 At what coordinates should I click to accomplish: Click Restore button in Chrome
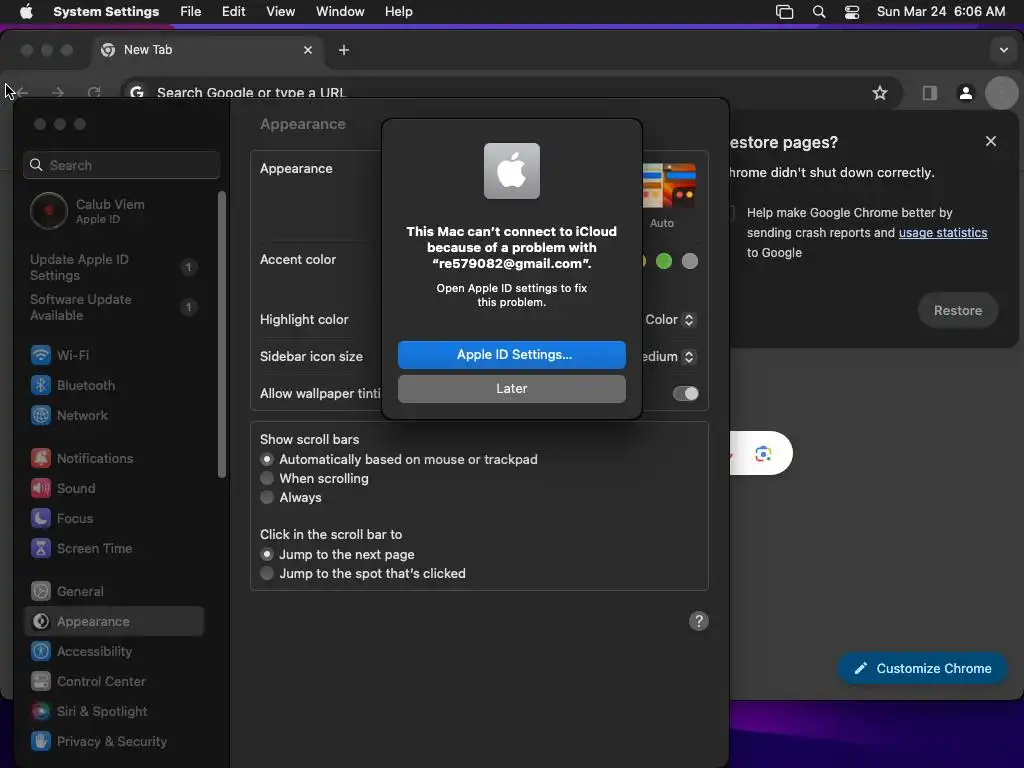pos(957,310)
